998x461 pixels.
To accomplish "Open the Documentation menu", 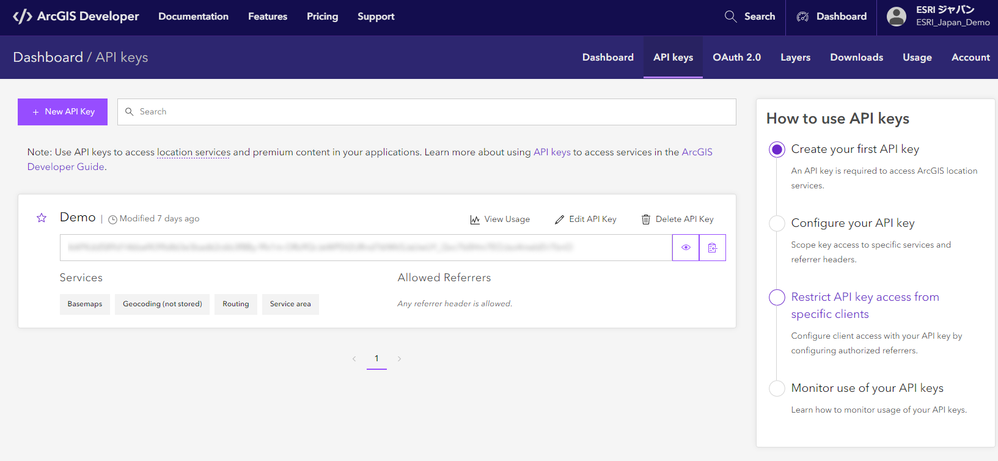I will [x=193, y=17].
